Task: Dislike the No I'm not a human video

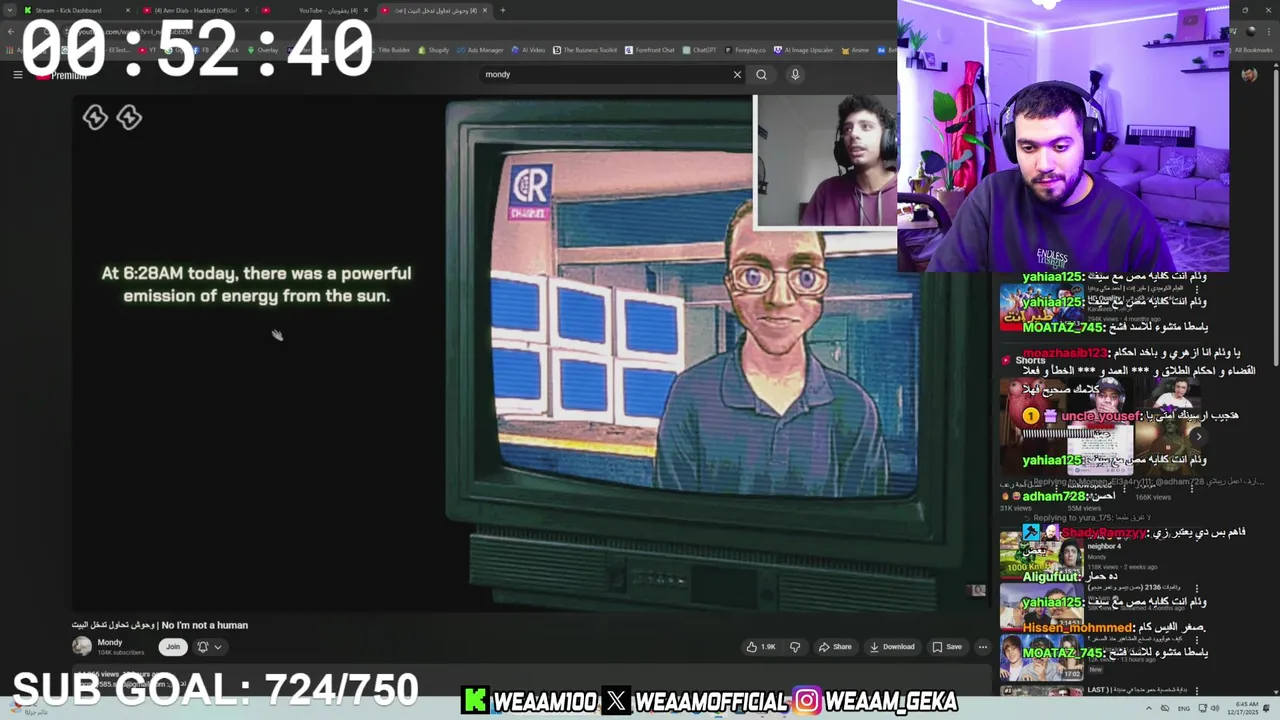Action: coord(795,647)
